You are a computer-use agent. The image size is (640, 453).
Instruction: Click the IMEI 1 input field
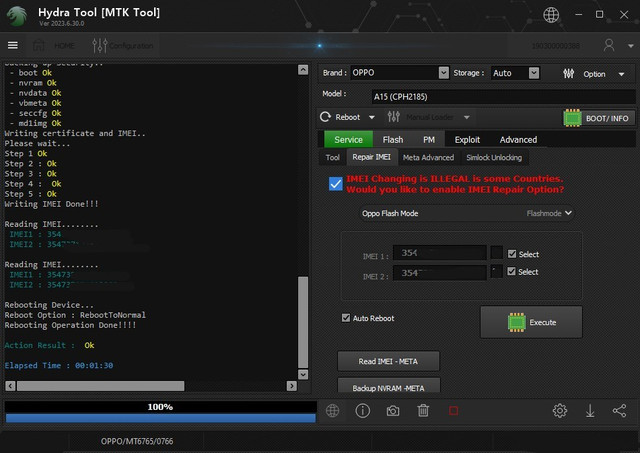[x=440, y=253]
